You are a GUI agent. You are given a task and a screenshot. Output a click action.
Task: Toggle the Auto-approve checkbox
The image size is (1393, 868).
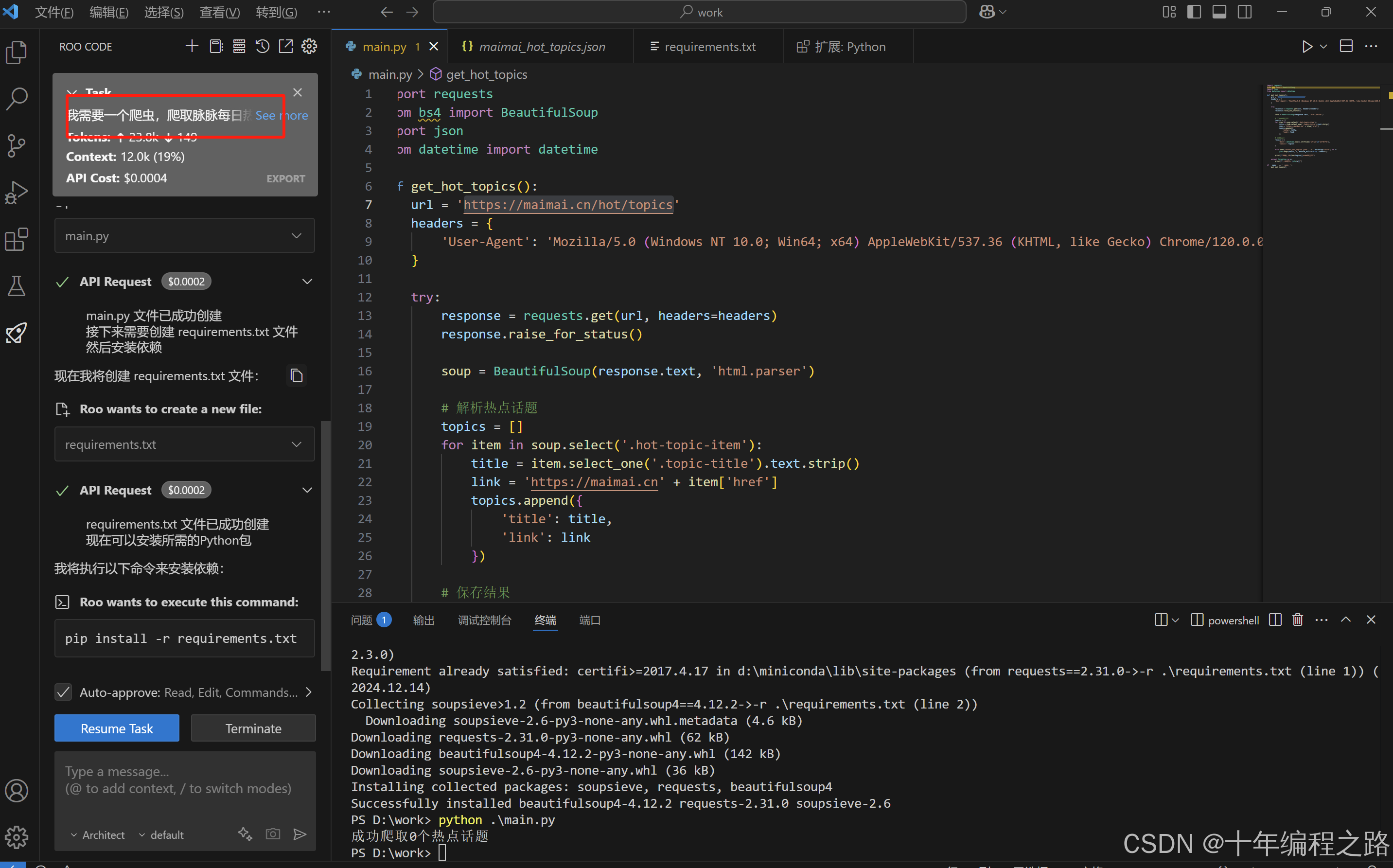[x=64, y=692]
